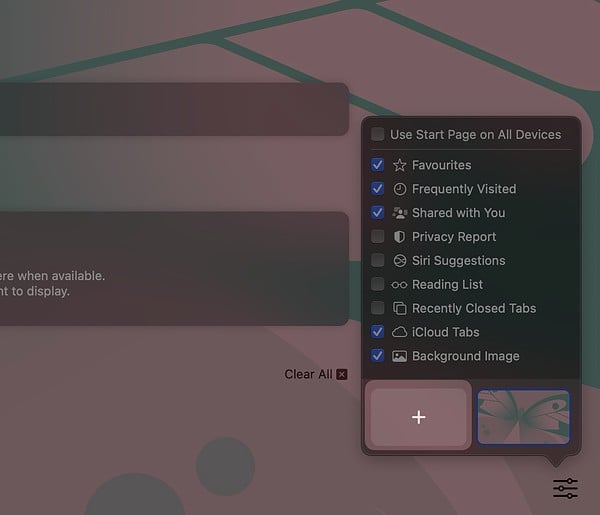Click the red X beside Clear All
Screen dimensions: 600x515
(x=342, y=374)
